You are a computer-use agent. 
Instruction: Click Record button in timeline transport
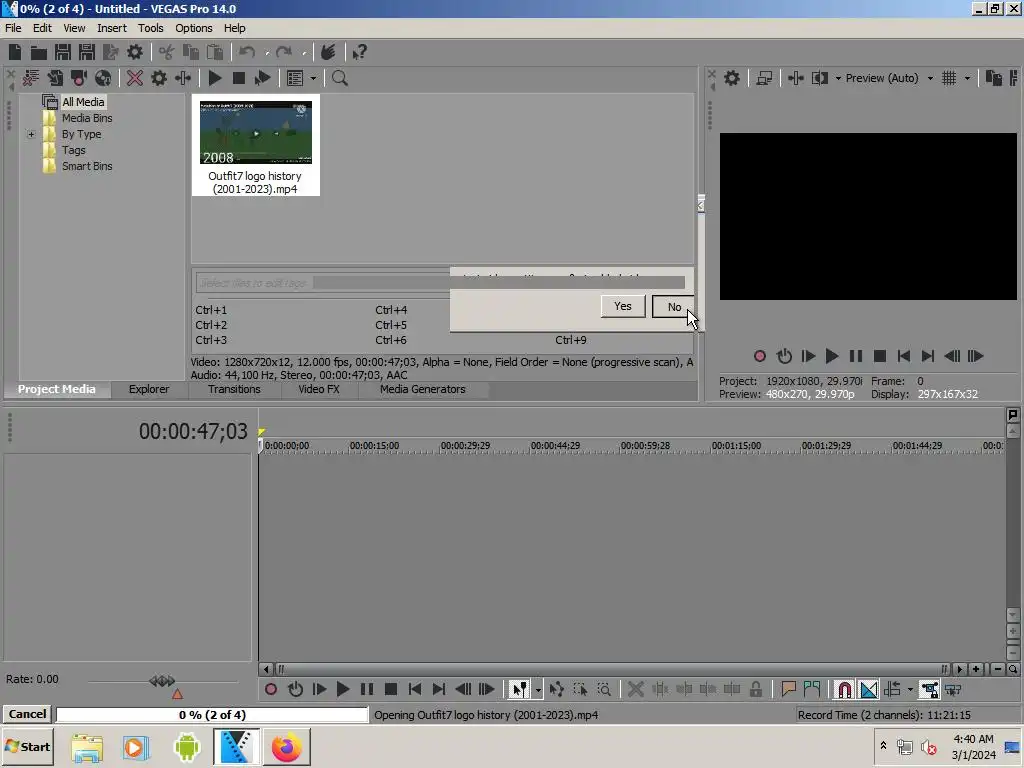(271, 689)
